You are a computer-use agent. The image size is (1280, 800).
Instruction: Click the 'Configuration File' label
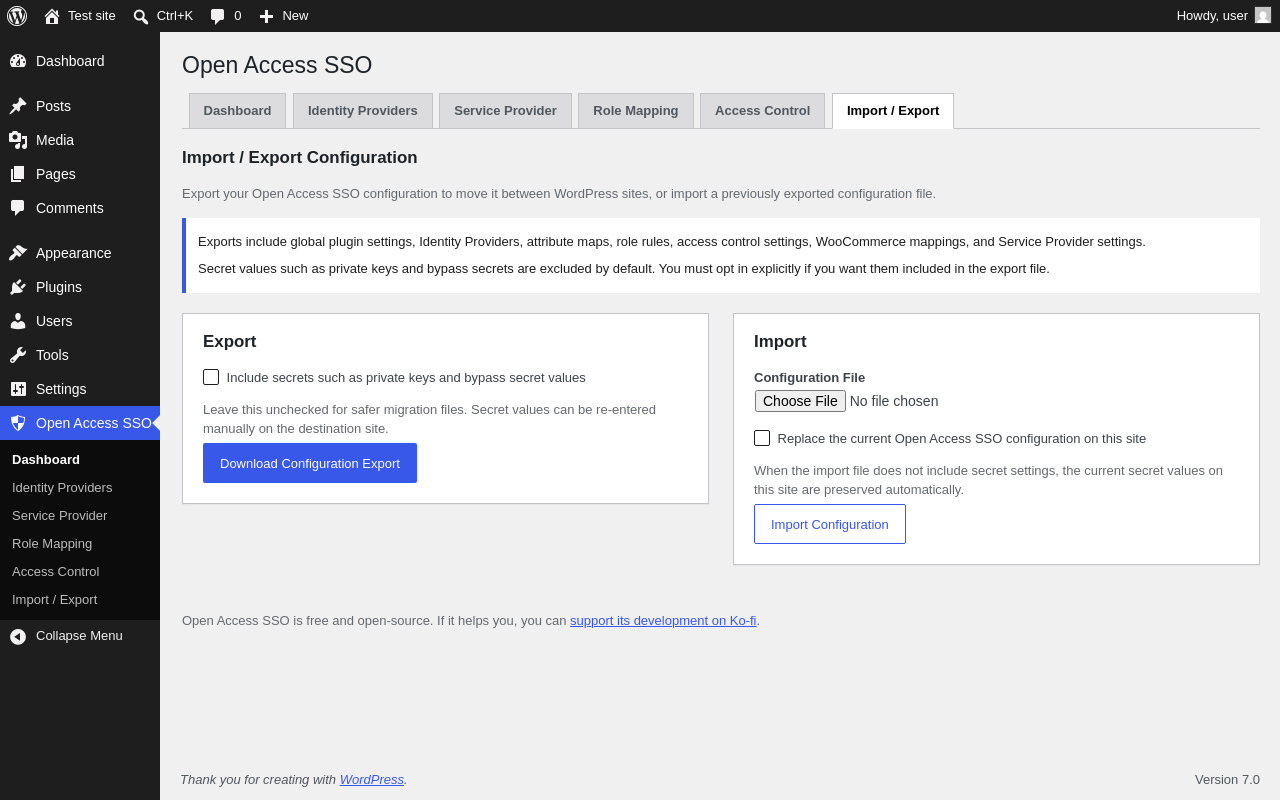pos(809,377)
